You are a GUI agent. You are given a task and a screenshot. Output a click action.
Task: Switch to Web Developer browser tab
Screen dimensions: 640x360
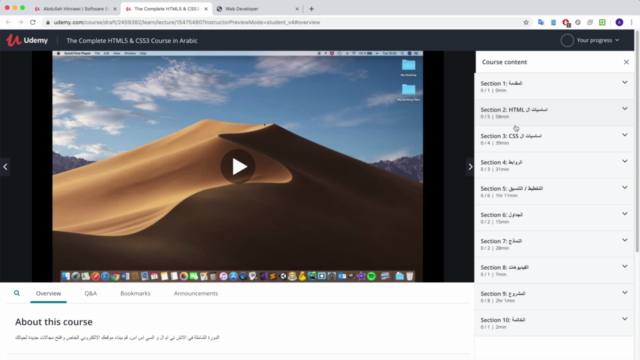[x=257, y=9]
